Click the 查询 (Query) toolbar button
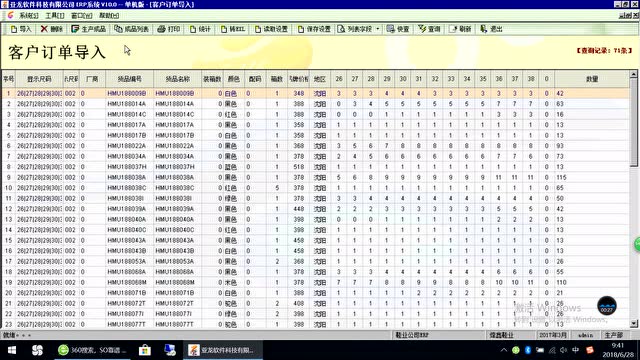 pos(429,29)
